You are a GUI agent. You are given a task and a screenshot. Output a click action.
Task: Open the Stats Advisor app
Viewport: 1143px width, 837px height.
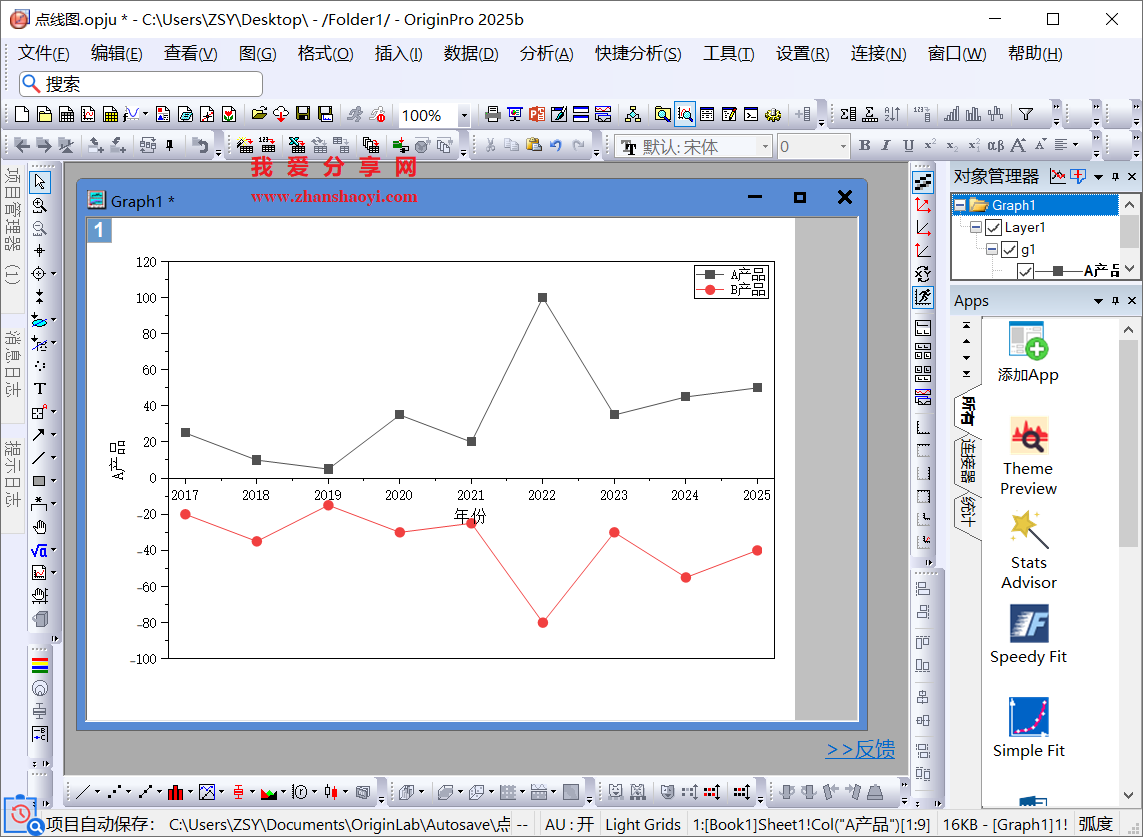[1028, 550]
